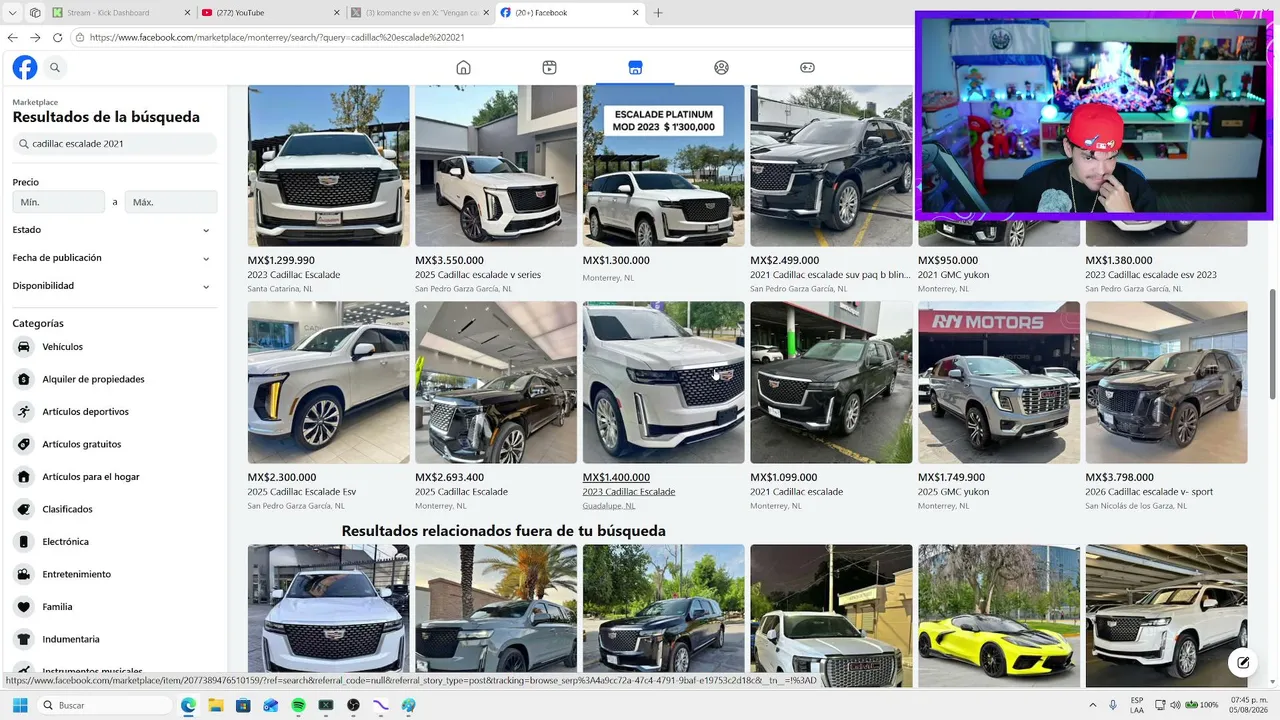Viewport: 1280px width, 720px height.
Task: Select the Familia heart category icon
Action: [x=23, y=607]
